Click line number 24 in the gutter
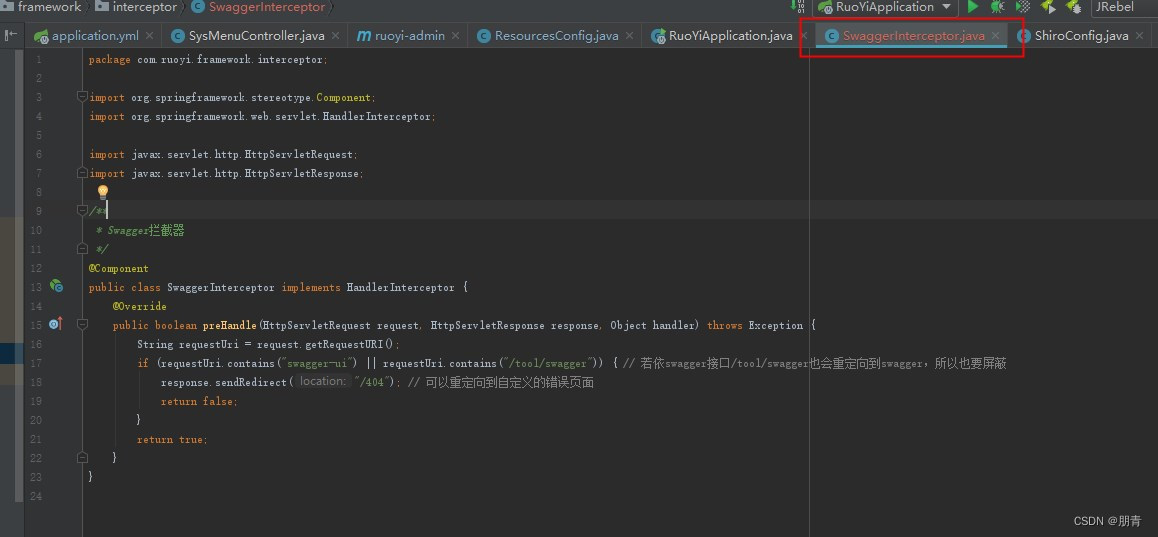Viewport: 1158px width, 537px height. [38, 496]
